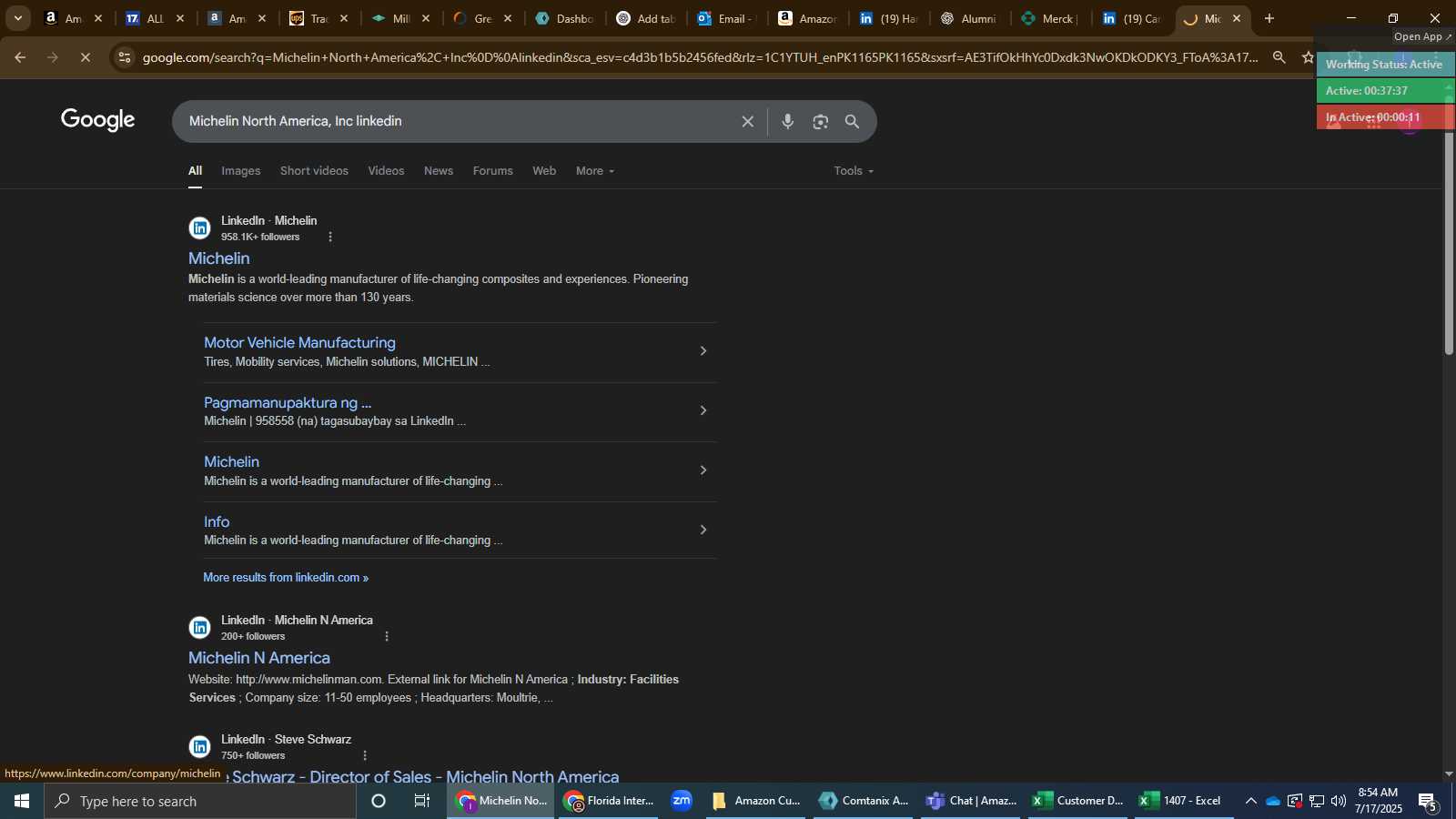The image size is (1456, 819).
Task: Open more options for Michelin N America result
Action: click(387, 636)
